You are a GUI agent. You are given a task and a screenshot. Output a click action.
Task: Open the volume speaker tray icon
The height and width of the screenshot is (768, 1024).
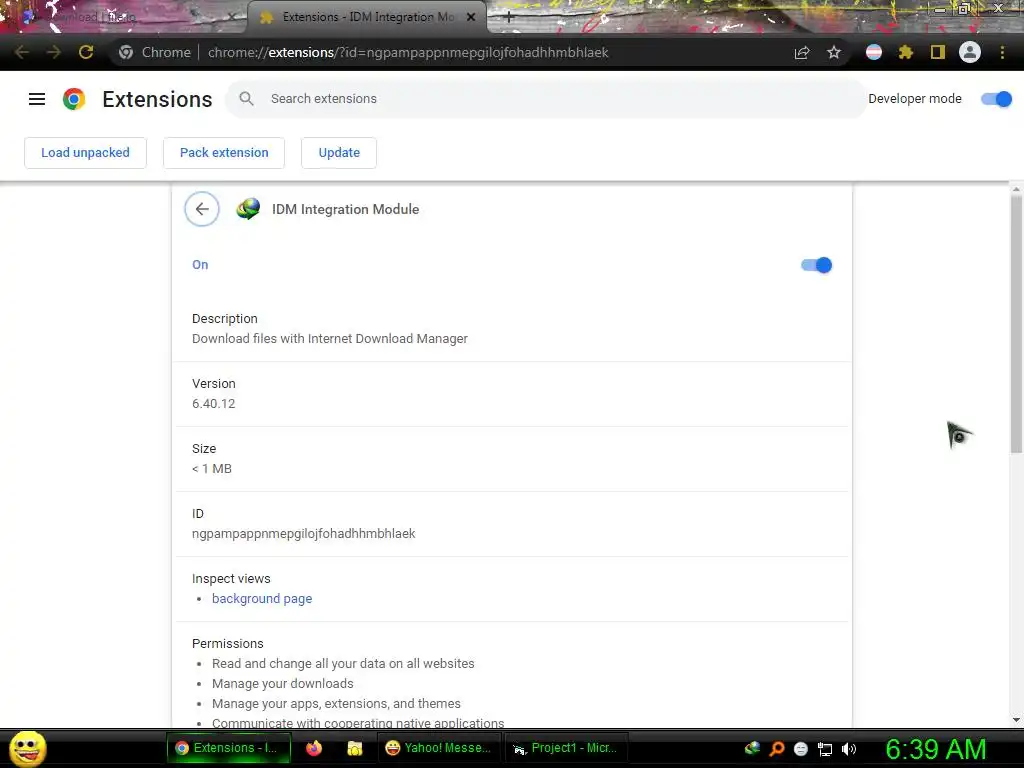click(849, 749)
